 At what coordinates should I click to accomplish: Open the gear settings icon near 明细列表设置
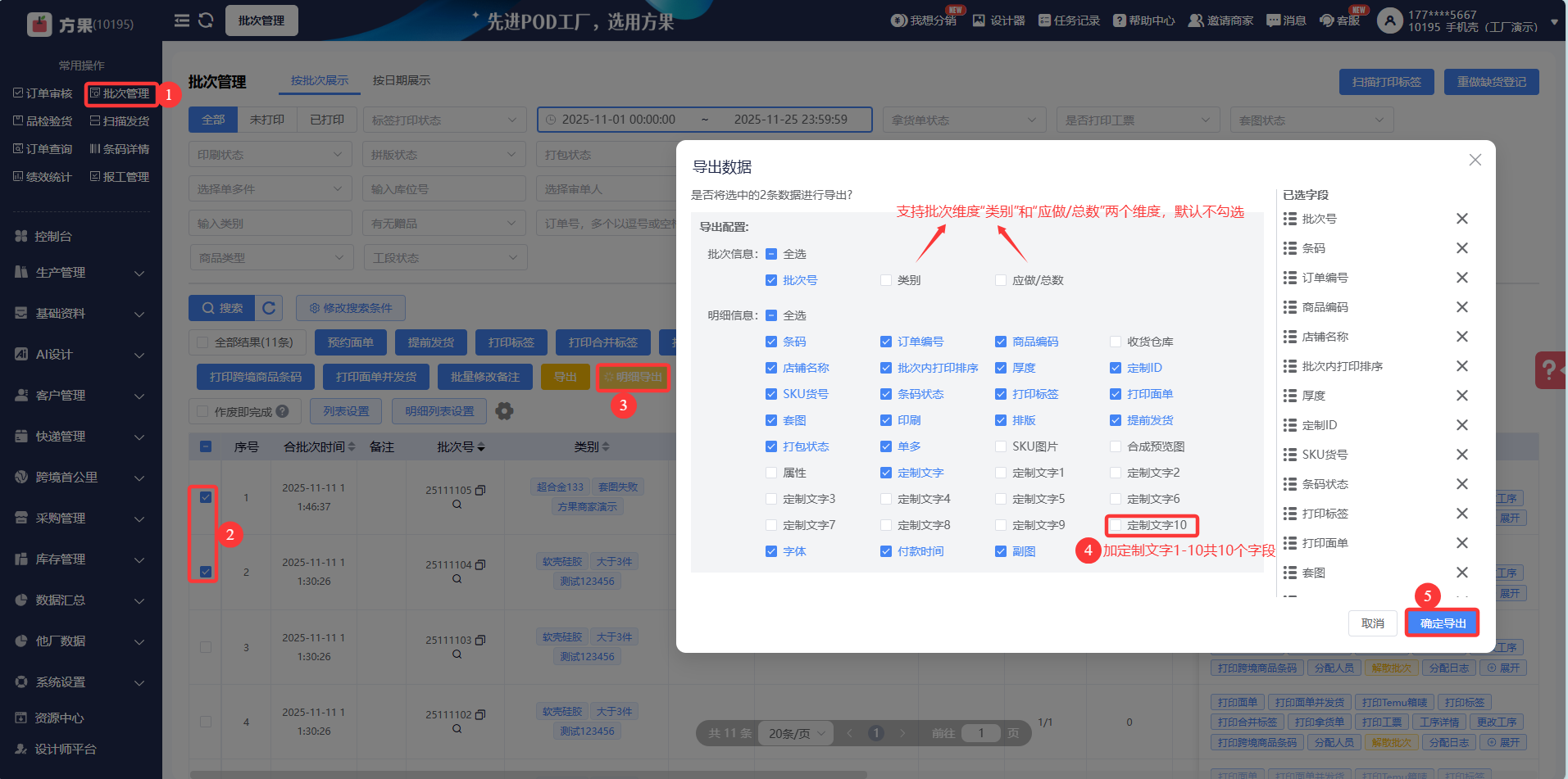point(504,411)
